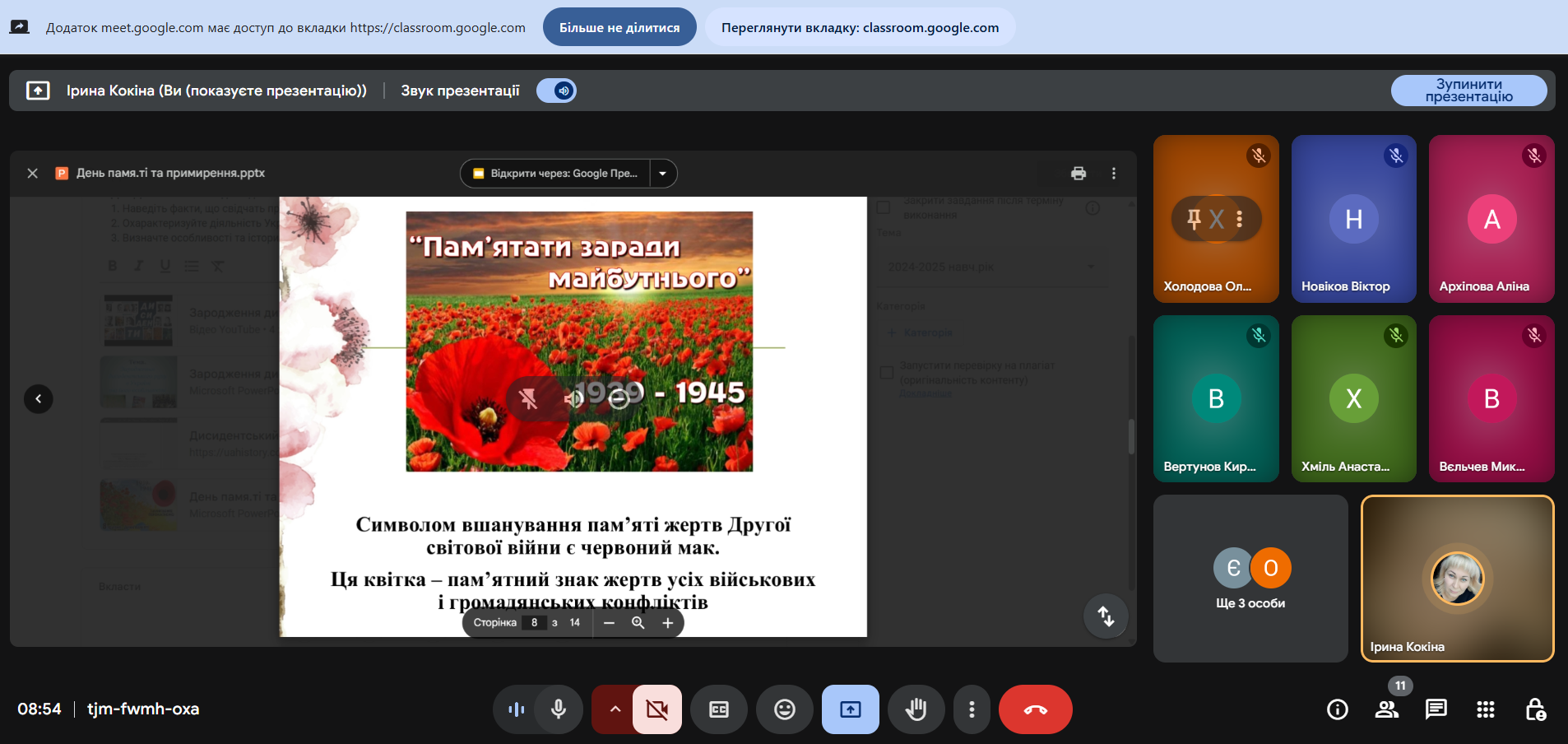Viewport: 1568px width, 744px height.
Task: Click 'Зупинити презентацію' button
Action: point(1468,91)
